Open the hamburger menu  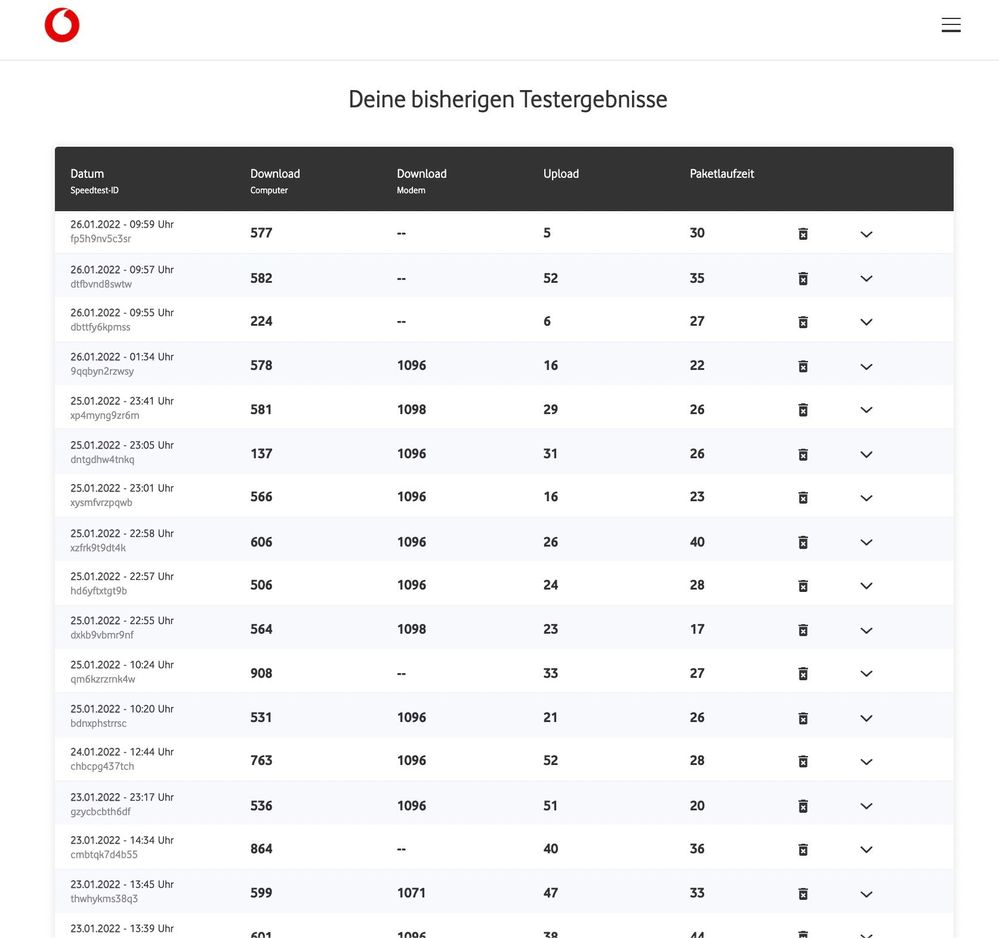[951, 25]
